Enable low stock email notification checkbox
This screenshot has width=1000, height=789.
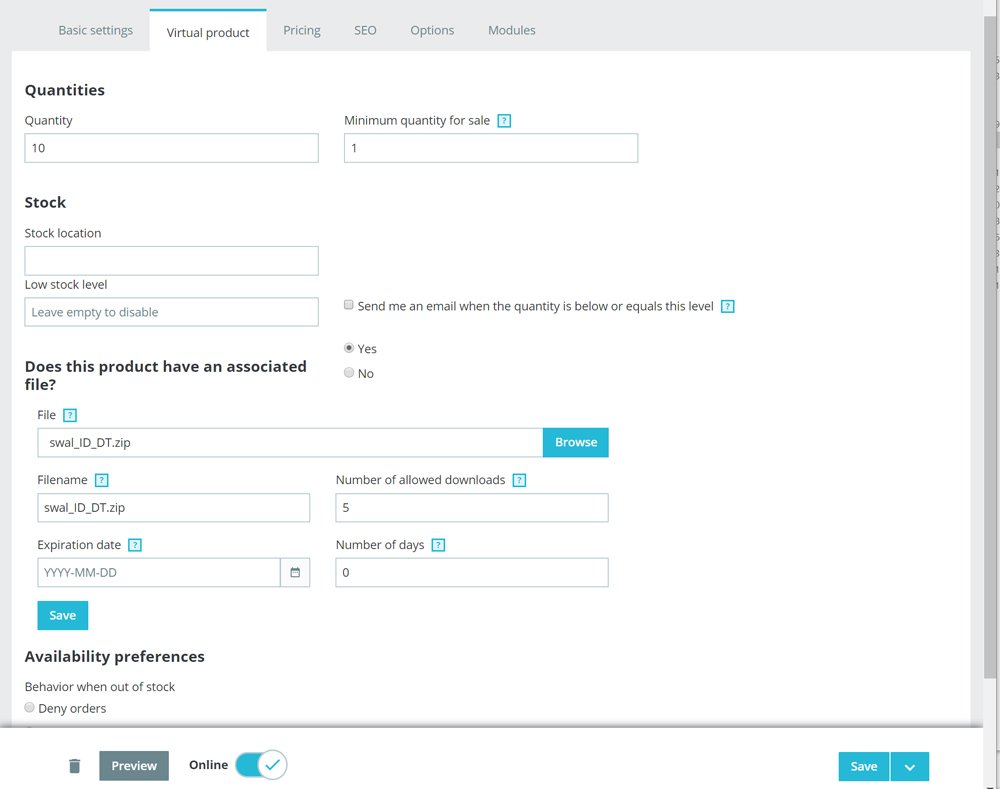348,305
